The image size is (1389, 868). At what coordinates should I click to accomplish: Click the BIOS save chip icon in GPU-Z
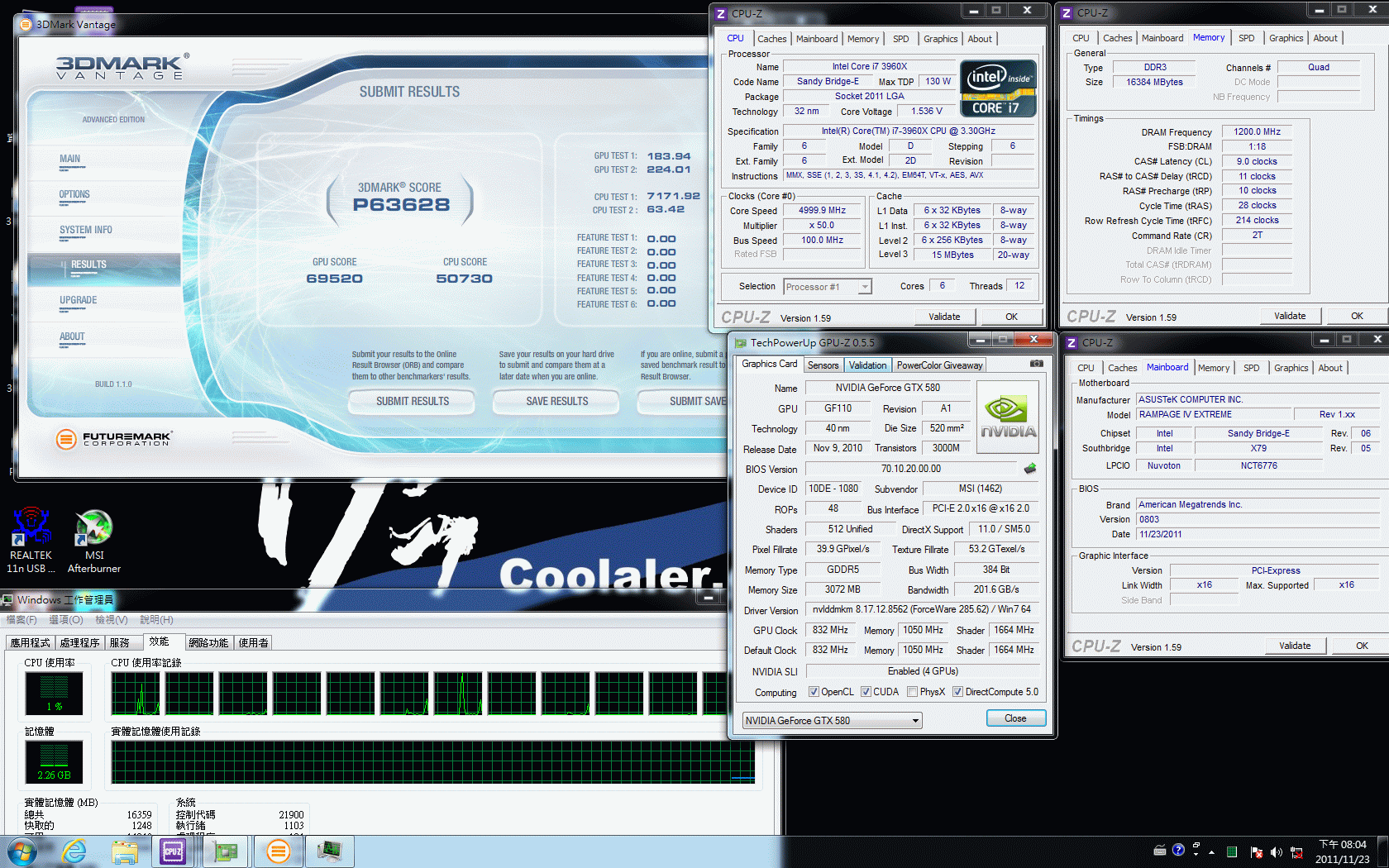pos(1030,469)
